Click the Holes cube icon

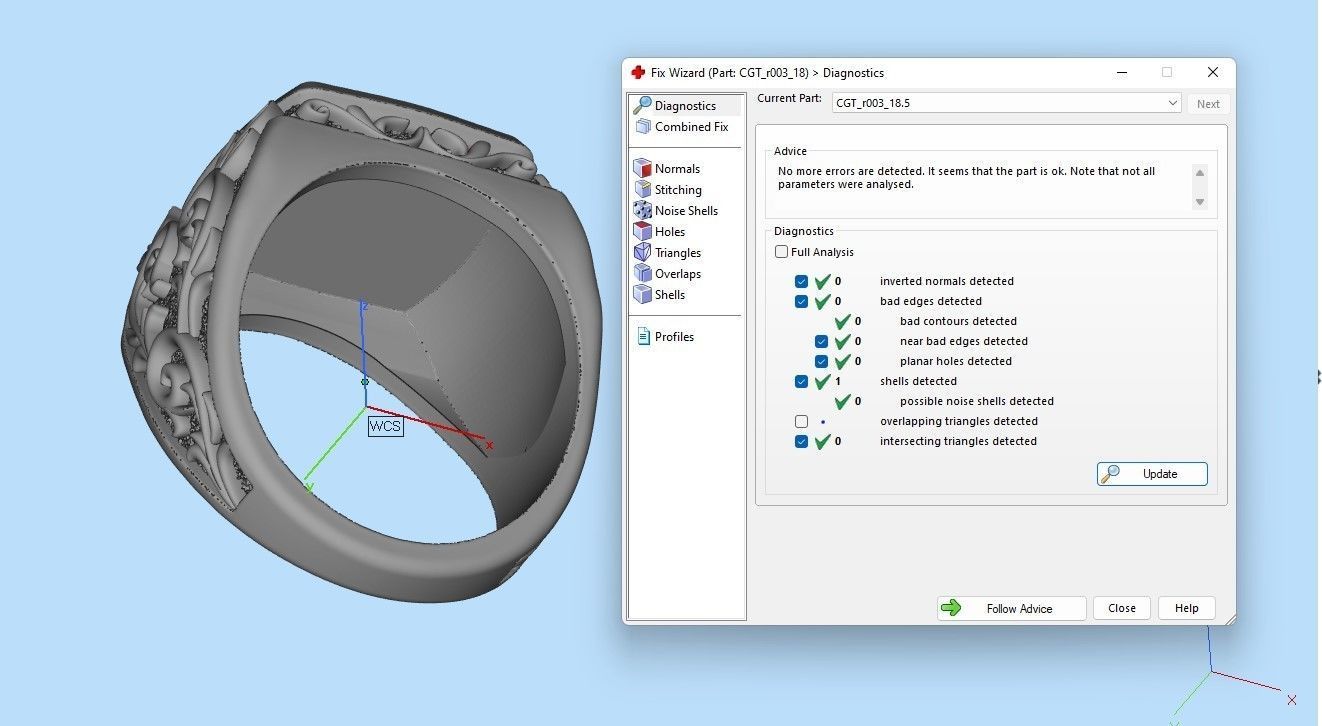pos(642,232)
